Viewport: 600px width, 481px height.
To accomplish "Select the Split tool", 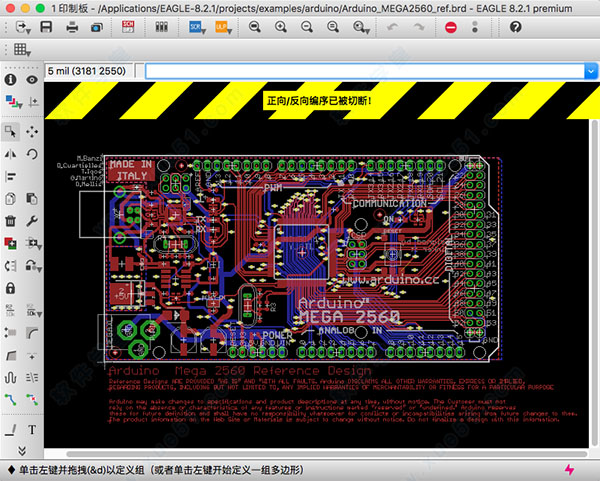I will pyautogui.click(x=10, y=355).
